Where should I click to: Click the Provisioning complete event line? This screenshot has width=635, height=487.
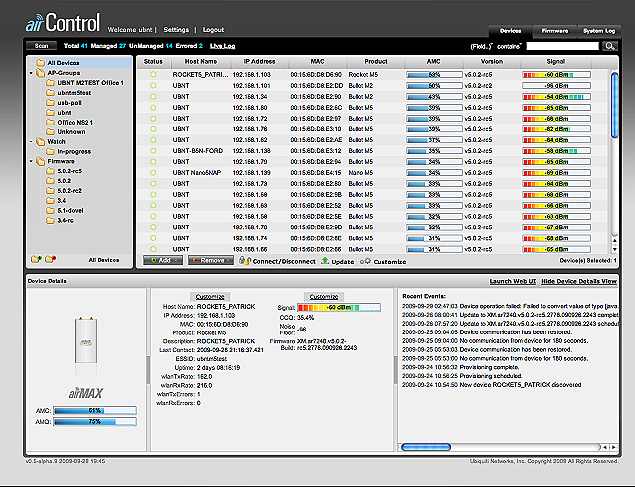460,367
